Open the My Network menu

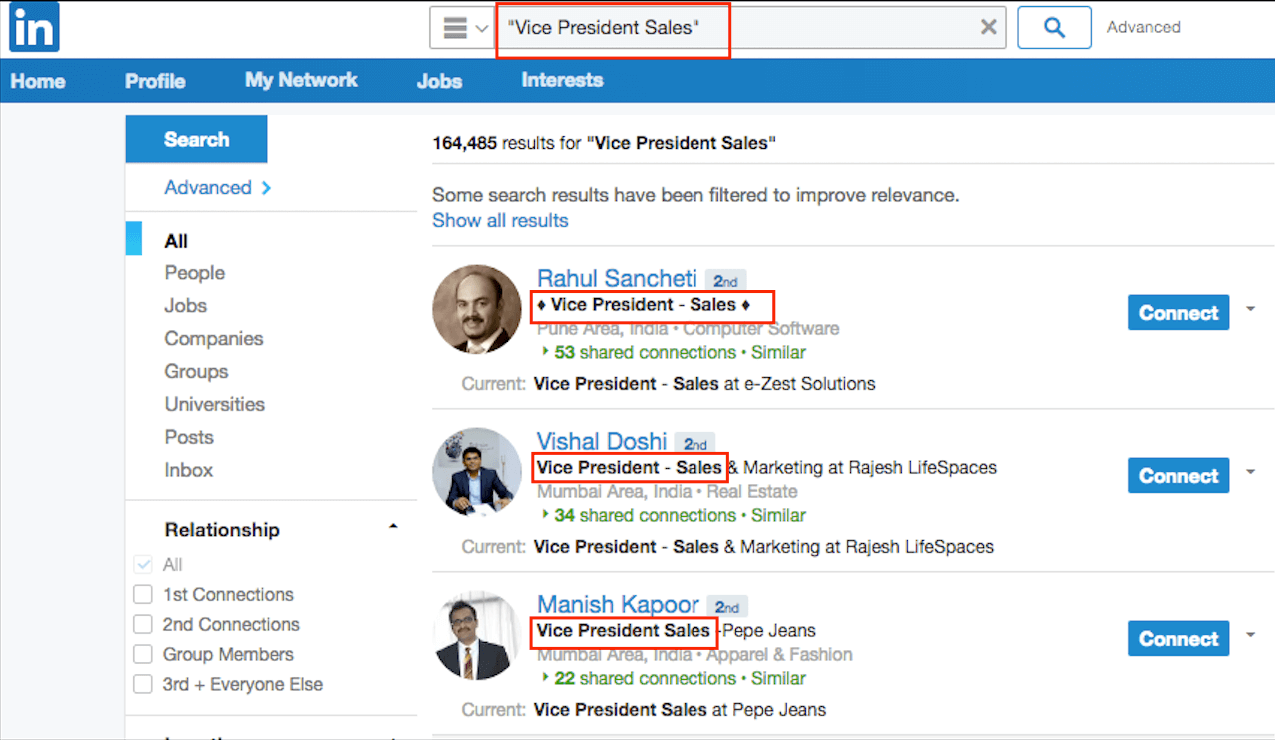(x=301, y=80)
